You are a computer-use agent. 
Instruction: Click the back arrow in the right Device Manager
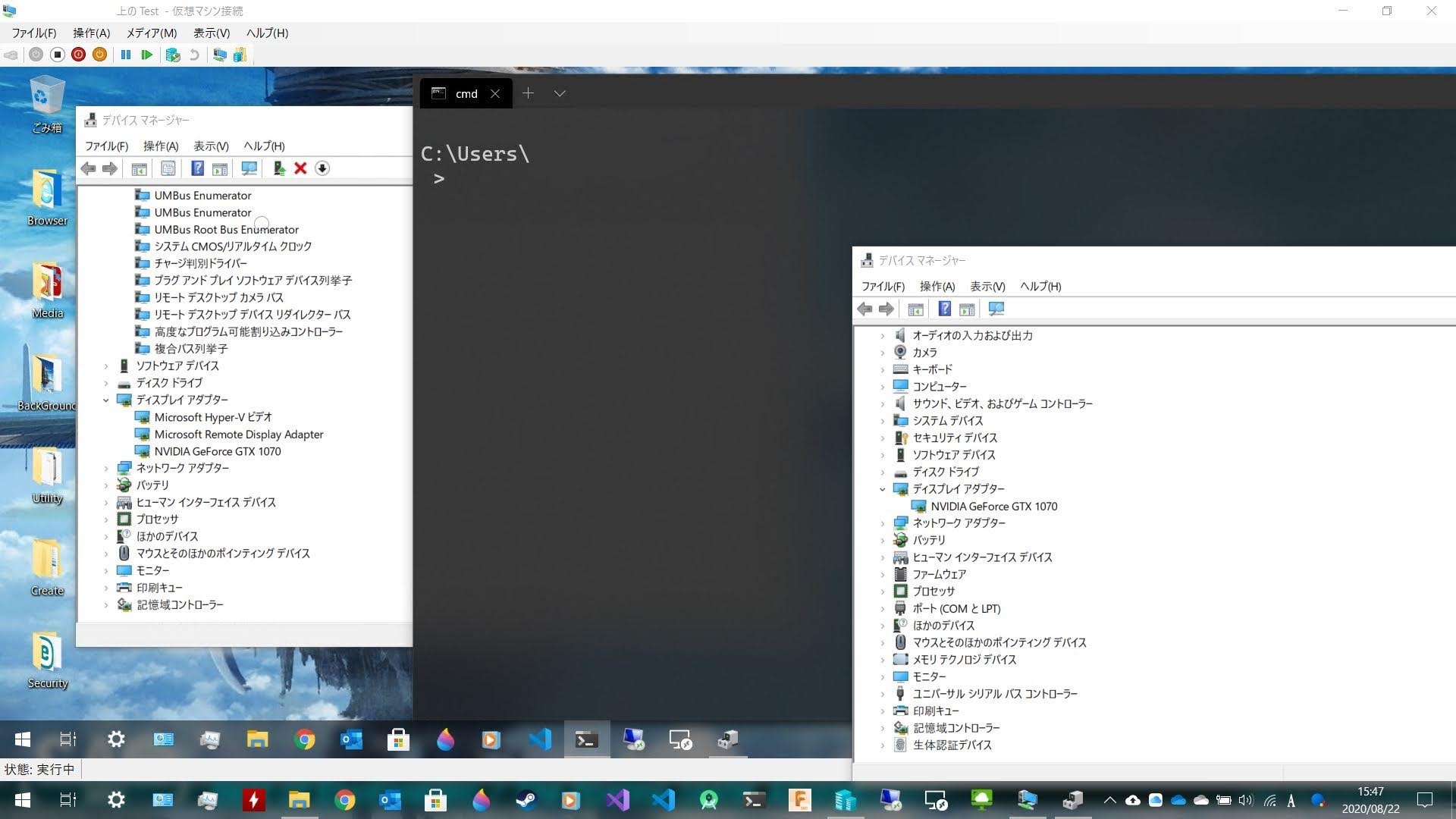(864, 309)
